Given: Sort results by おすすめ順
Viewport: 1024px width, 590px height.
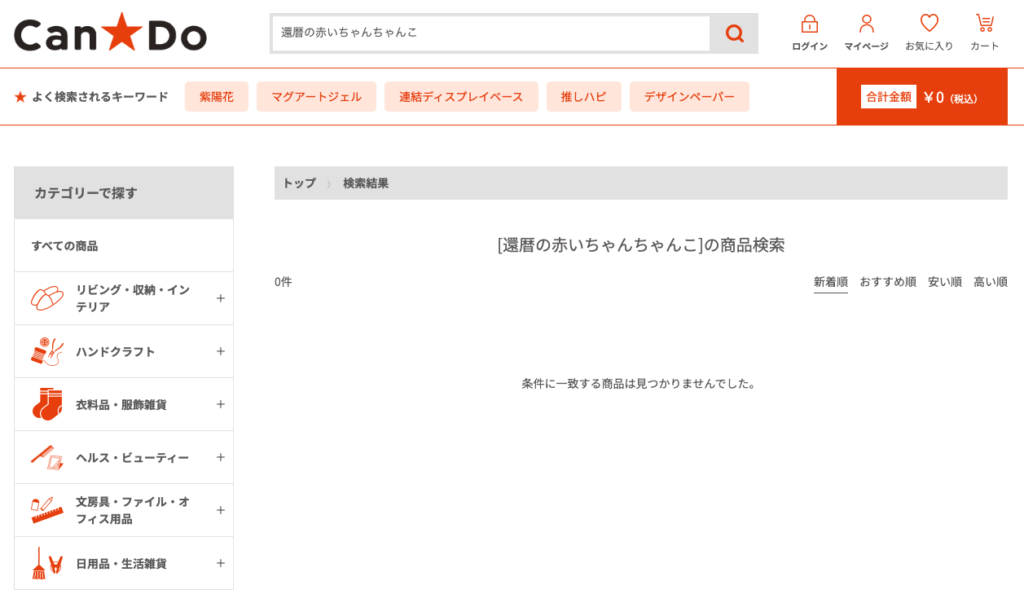Looking at the screenshot, I should click(x=888, y=282).
